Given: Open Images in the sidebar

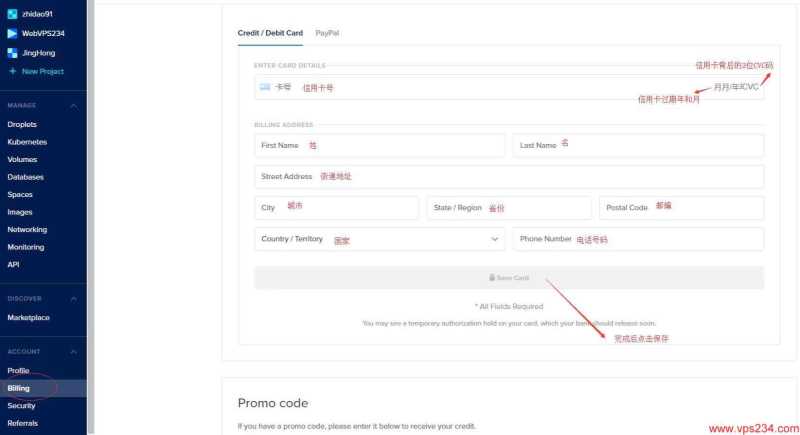Looking at the screenshot, I should (x=20, y=212).
